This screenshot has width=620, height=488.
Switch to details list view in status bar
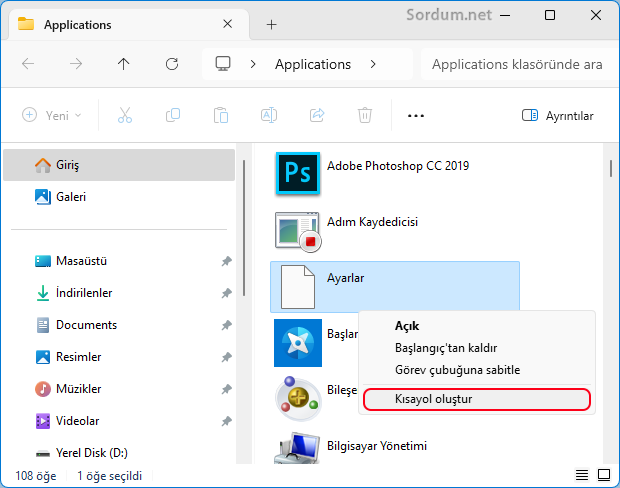click(582, 475)
